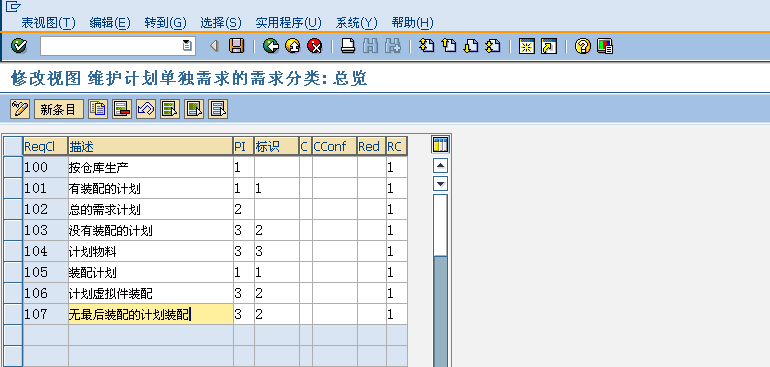The height and width of the screenshot is (367, 770).
Task: Open the 编辑(E) menu
Action: click(110, 23)
